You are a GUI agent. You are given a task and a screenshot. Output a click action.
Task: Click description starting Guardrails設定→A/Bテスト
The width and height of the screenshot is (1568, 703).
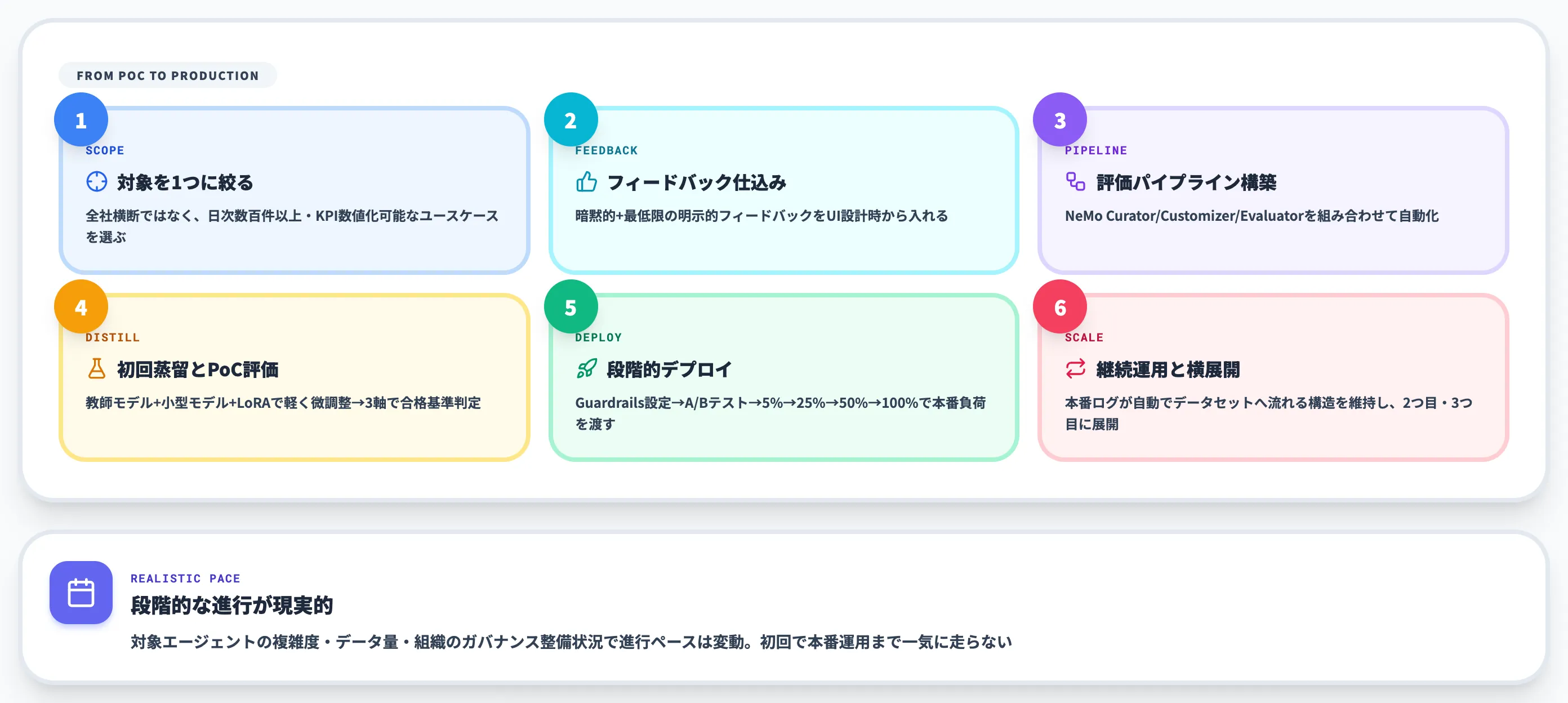pos(781,413)
